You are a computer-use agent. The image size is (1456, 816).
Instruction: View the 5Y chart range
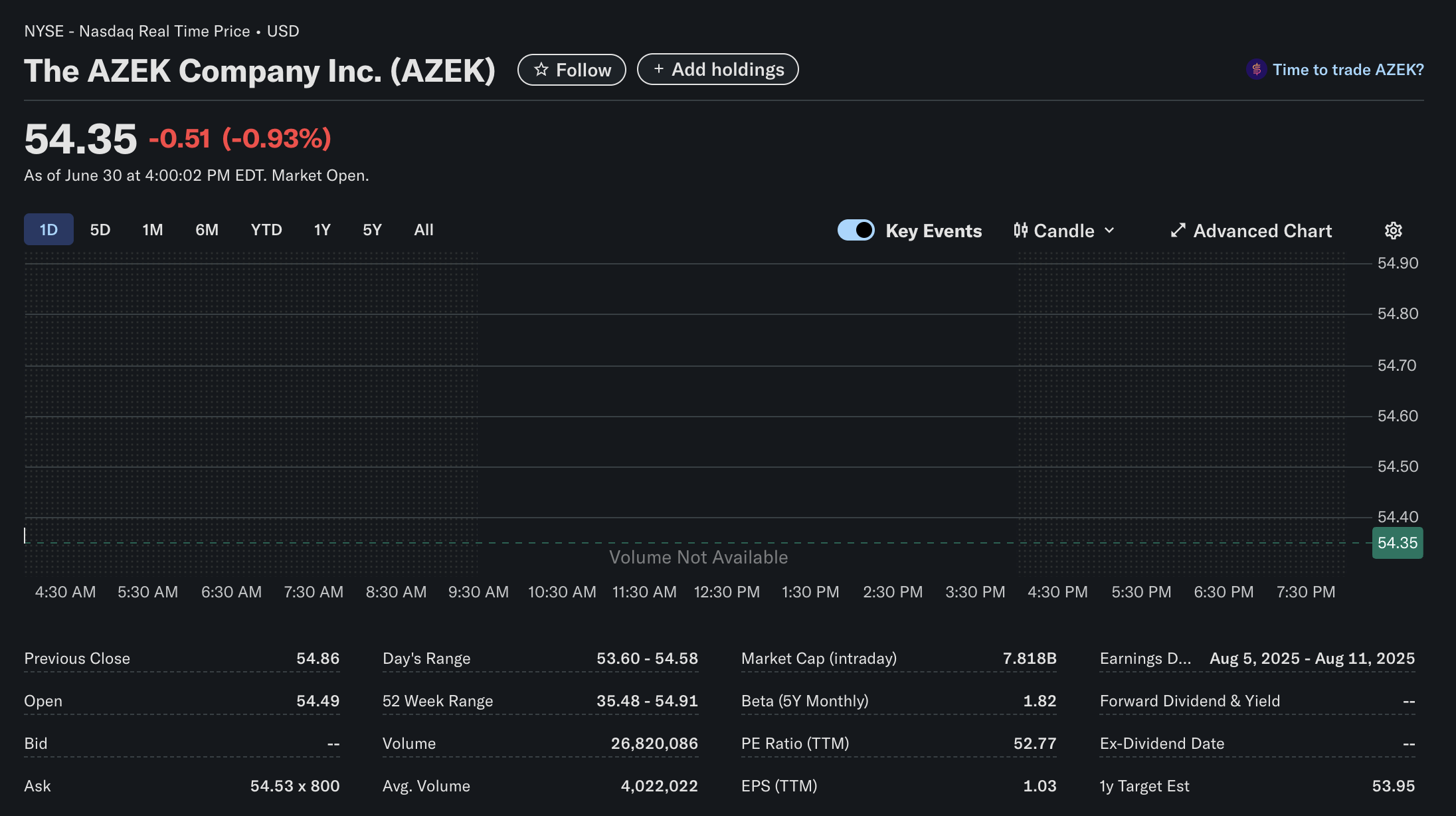(x=372, y=230)
